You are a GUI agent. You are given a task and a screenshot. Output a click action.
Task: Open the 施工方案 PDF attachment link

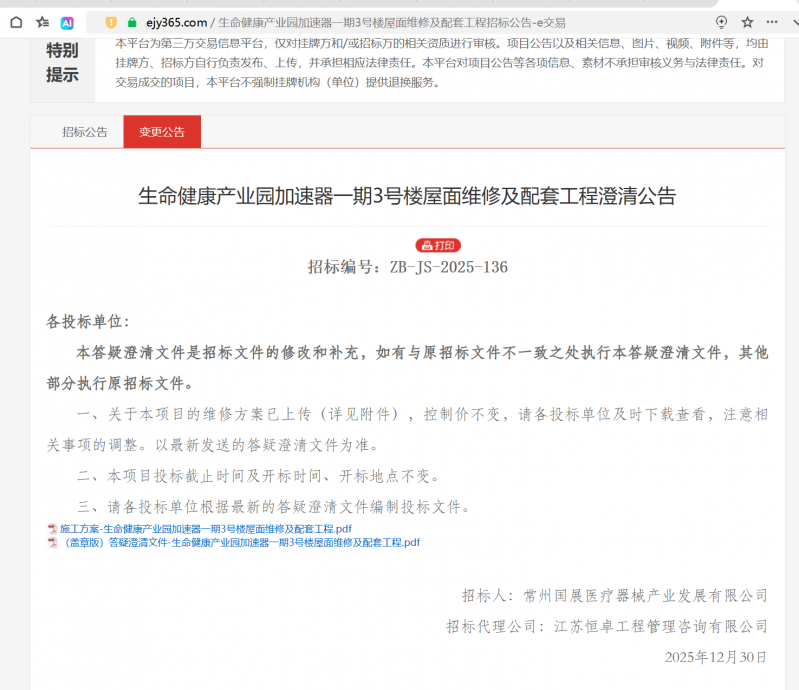(205, 528)
